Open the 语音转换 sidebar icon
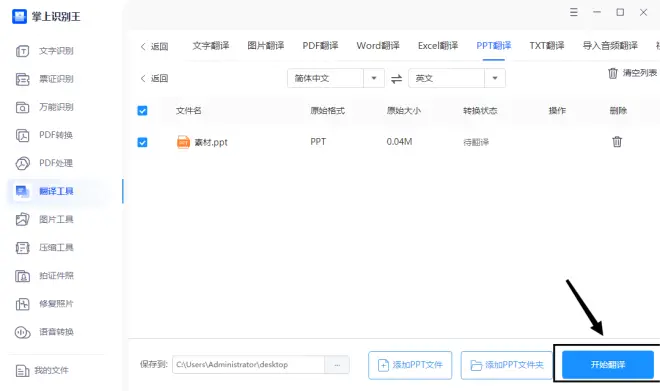Screen dimensions: 660x391 (x=22, y=332)
